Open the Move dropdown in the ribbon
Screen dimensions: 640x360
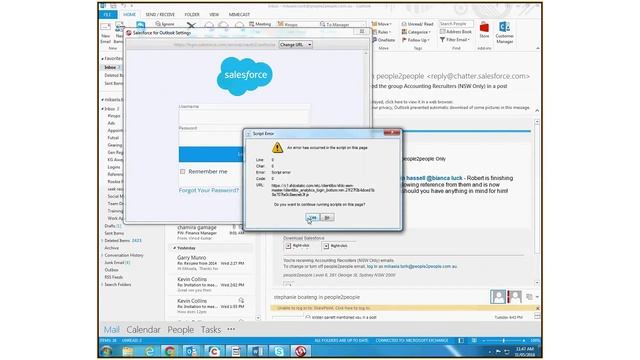382,24
